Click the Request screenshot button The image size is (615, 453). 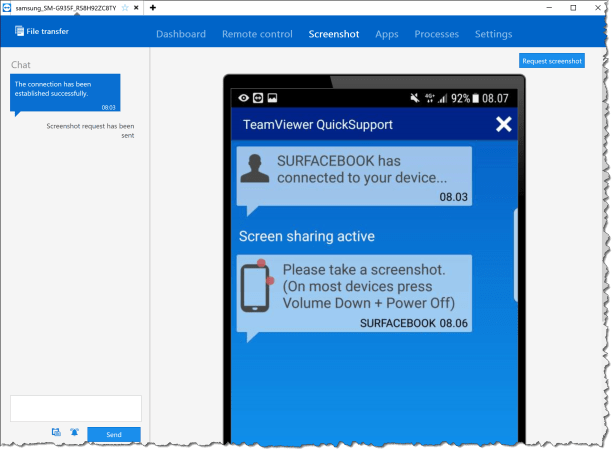tap(552, 61)
